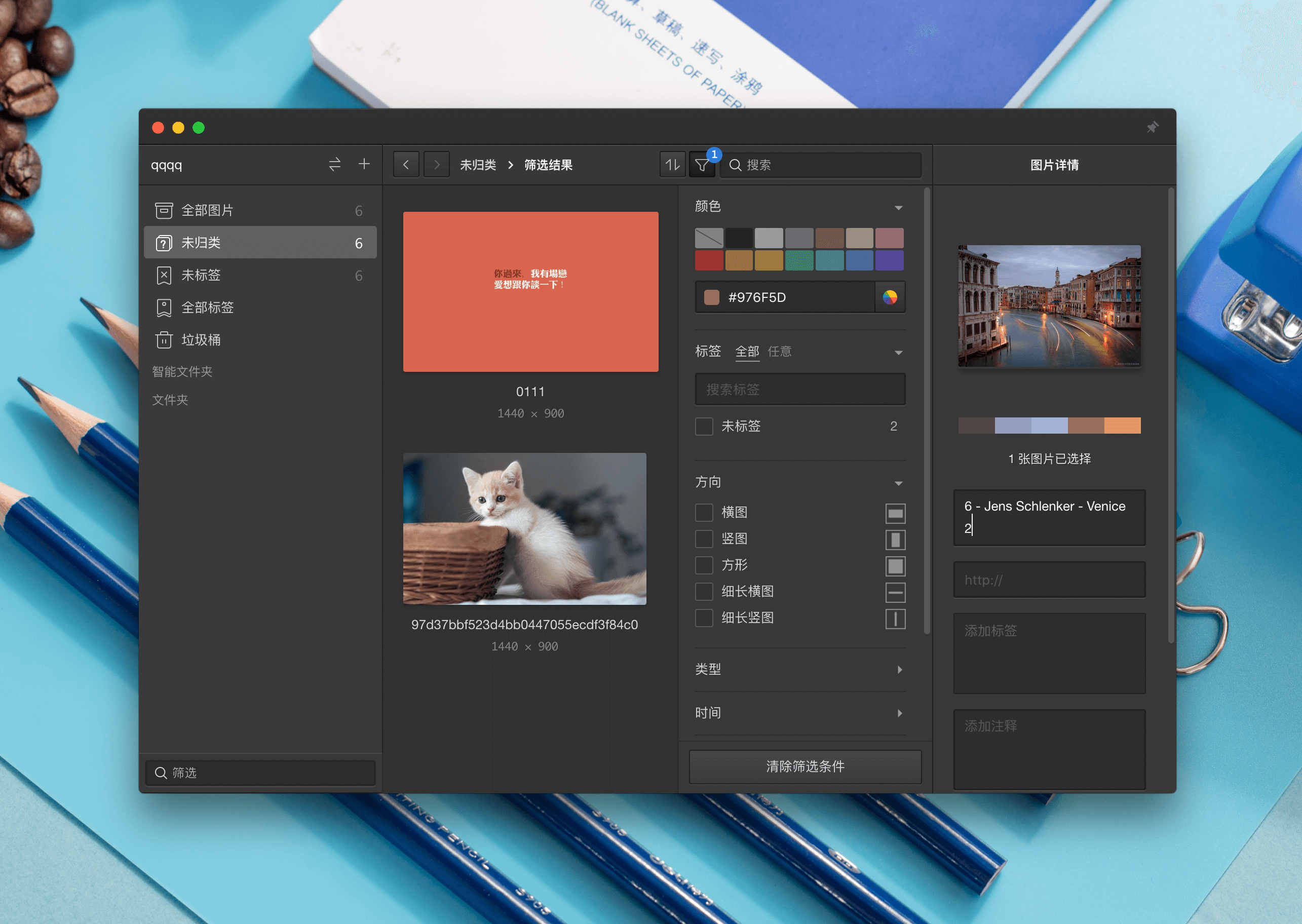Viewport: 1302px width, 924px height.
Task: Select the purple color swatch
Action: (890, 260)
